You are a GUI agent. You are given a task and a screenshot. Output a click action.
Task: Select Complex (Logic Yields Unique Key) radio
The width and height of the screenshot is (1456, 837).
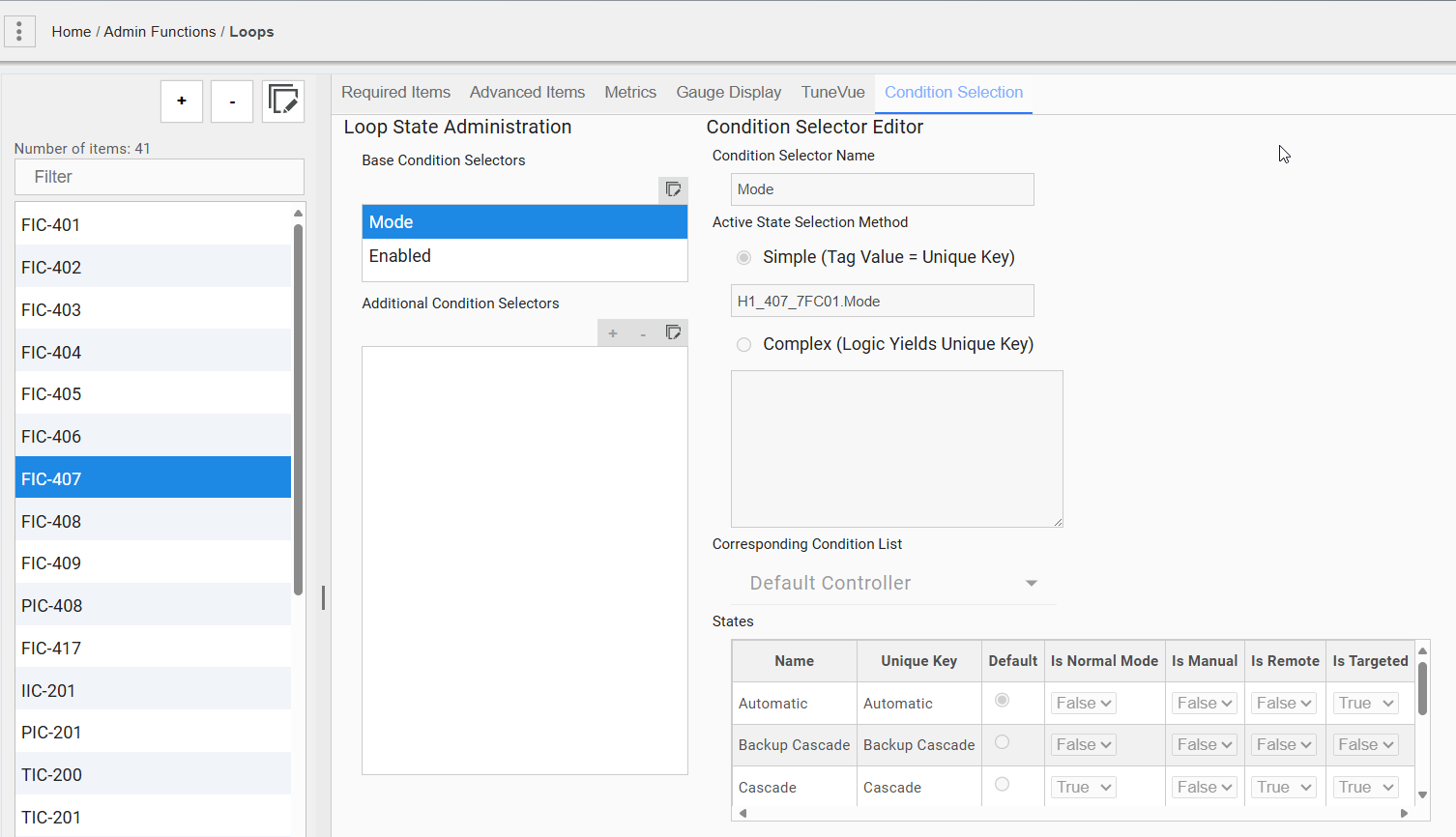743,344
